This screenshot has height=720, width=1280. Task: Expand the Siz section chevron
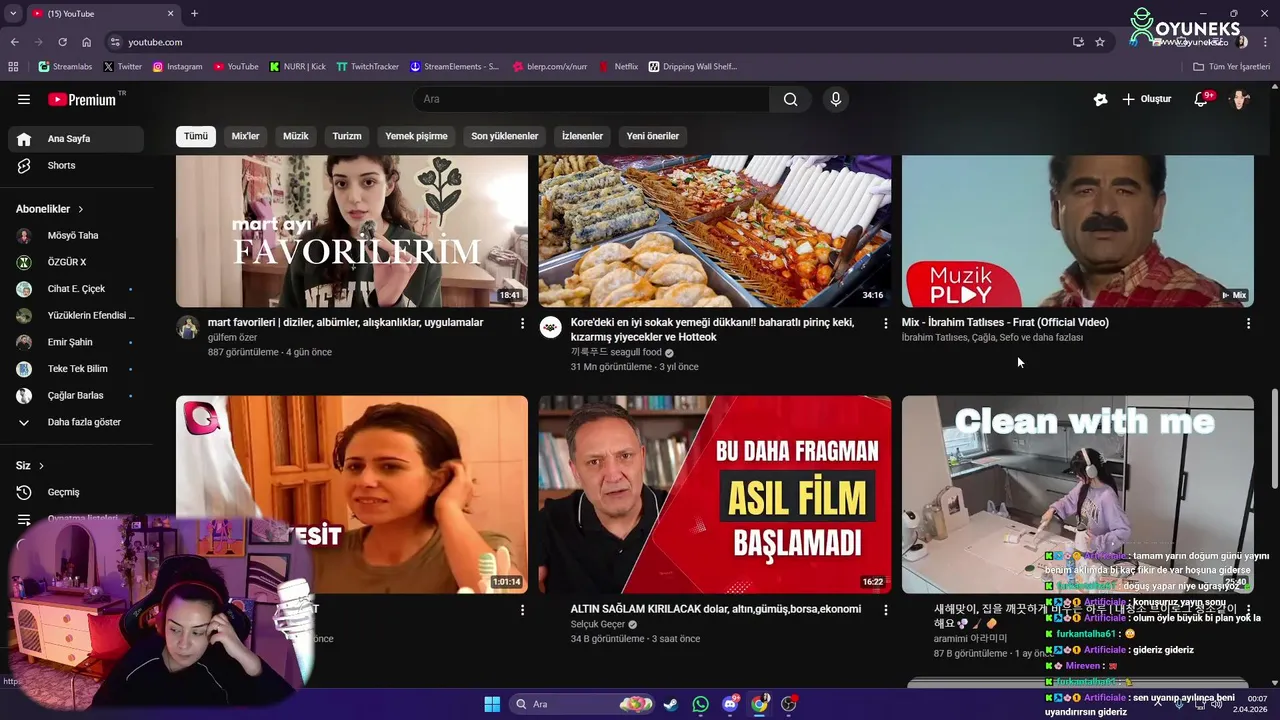click(x=41, y=466)
